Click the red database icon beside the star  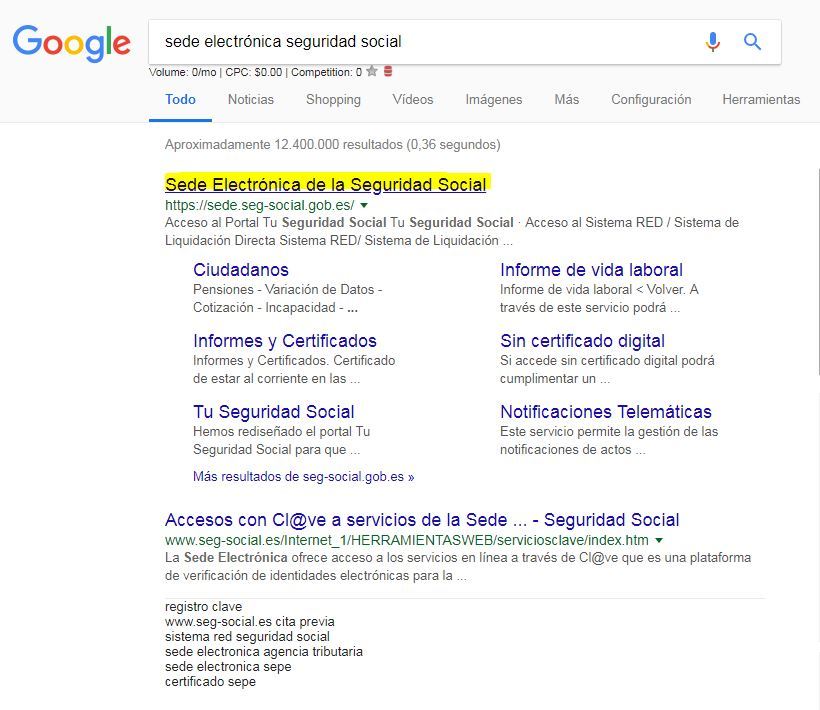388,71
